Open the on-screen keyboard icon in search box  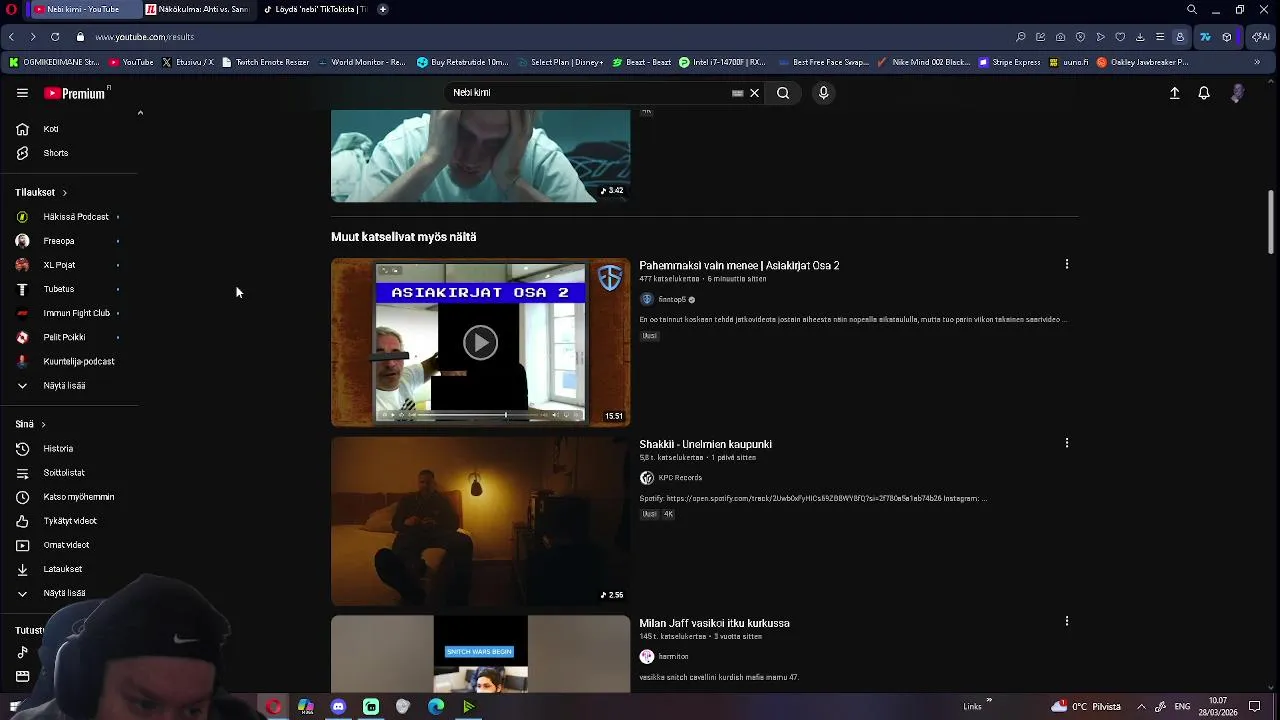click(x=737, y=93)
